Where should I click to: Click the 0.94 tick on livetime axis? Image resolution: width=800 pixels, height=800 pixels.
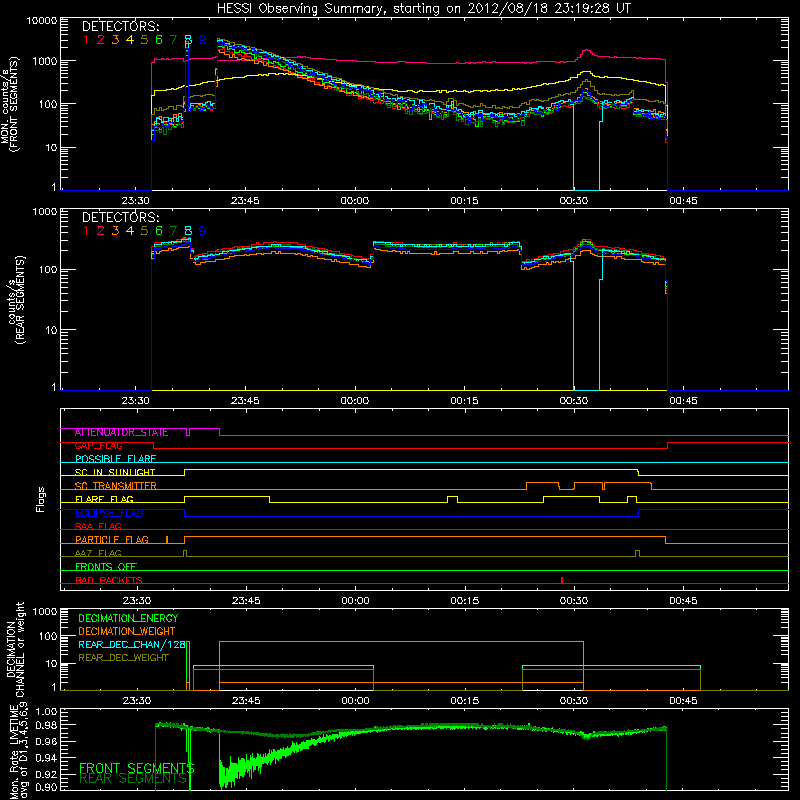coord(45,758)
